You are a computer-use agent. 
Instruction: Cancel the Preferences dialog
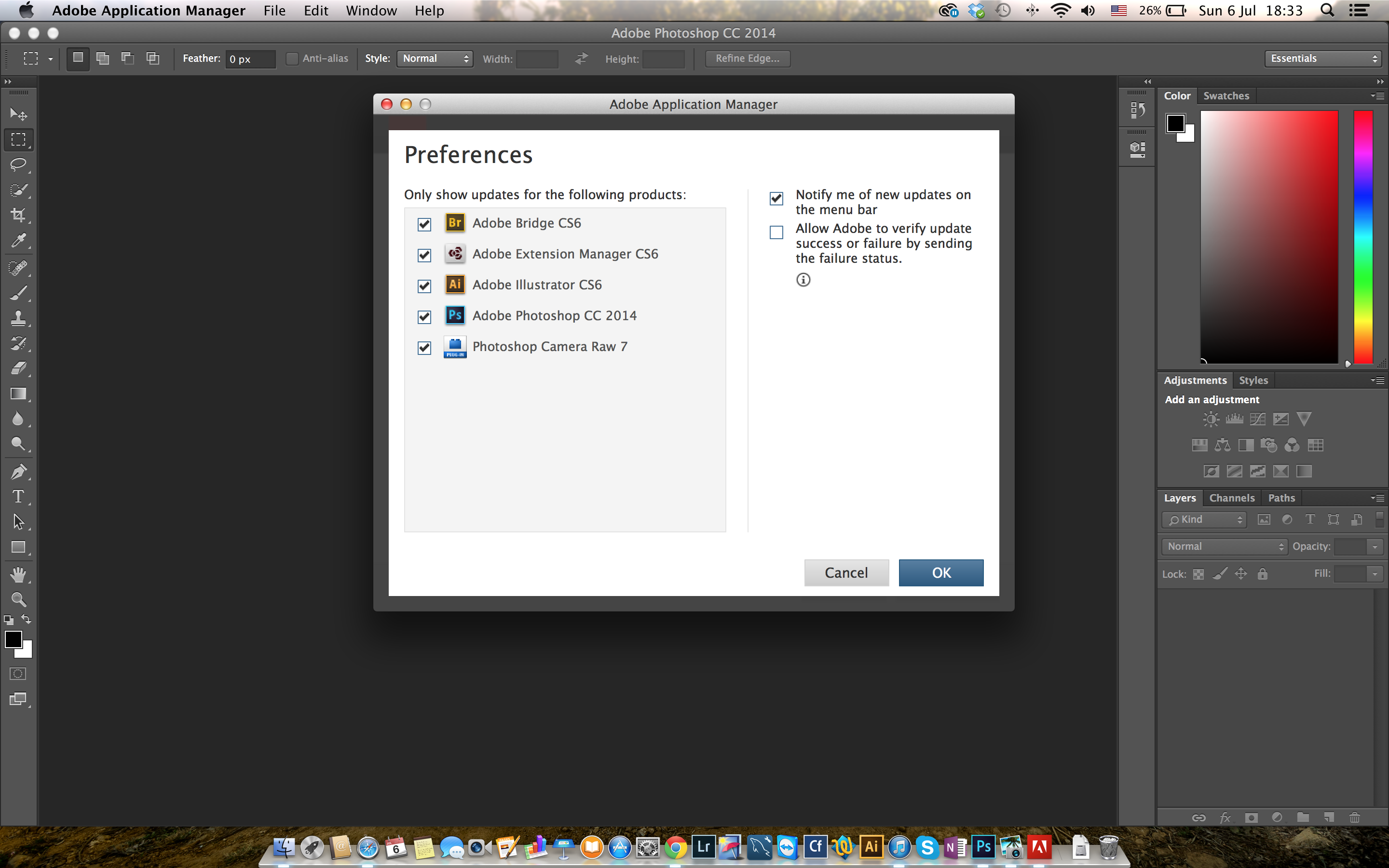(x=846, y=572)
